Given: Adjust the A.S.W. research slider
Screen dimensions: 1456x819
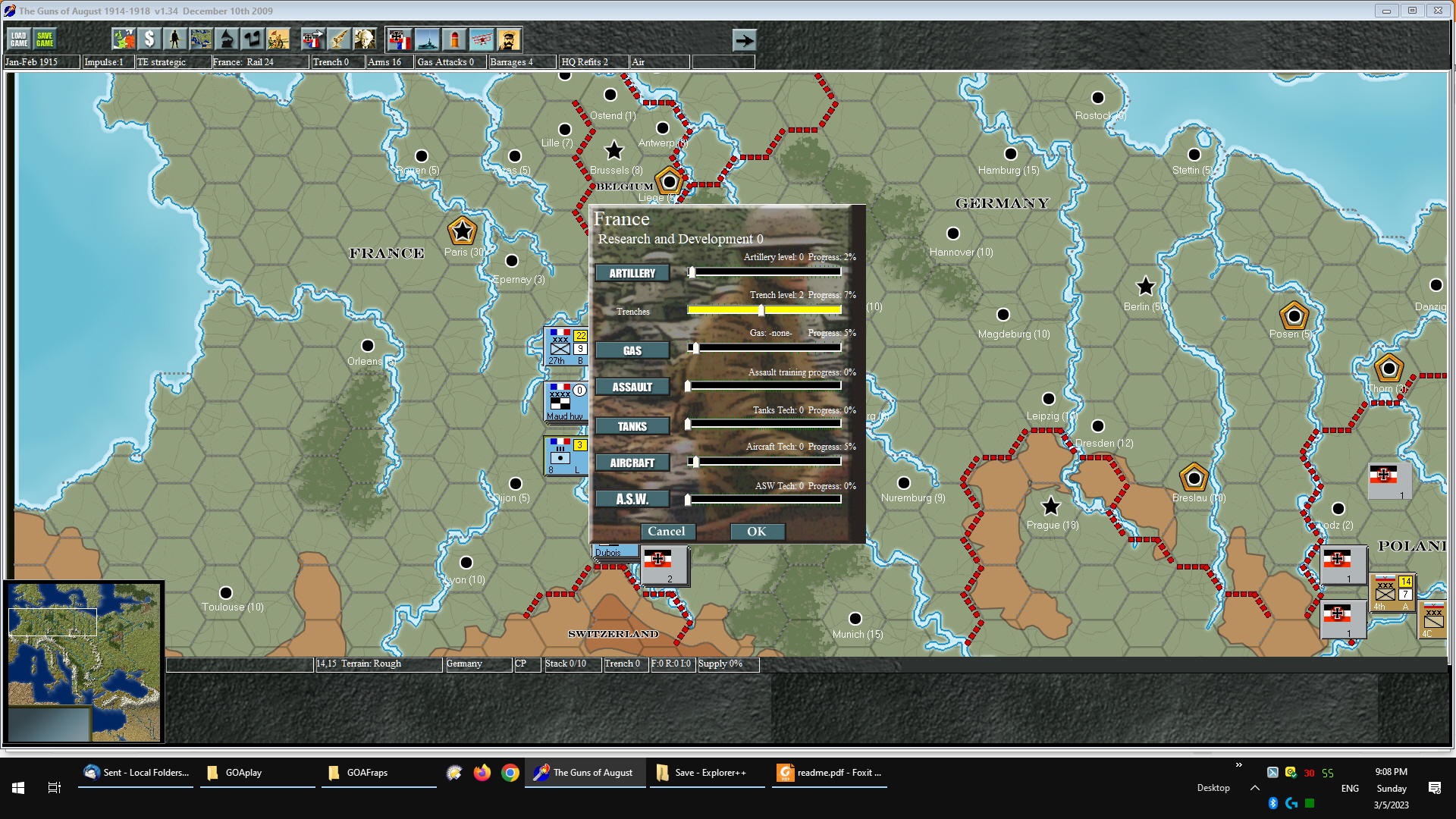Looking at the screenshot, I should 764,499.
